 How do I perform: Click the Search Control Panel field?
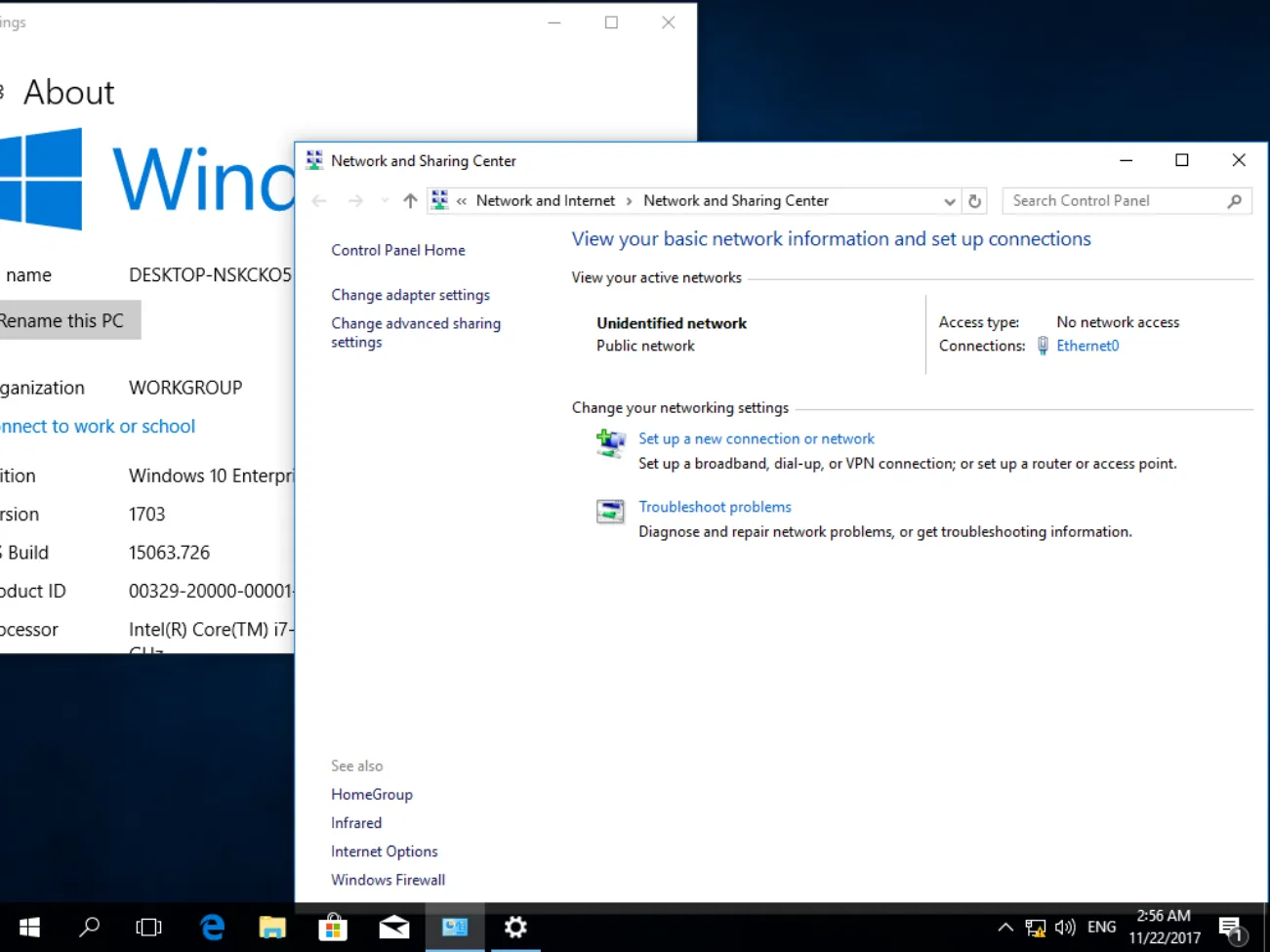pyautogui.click(x=1117, y=201)
